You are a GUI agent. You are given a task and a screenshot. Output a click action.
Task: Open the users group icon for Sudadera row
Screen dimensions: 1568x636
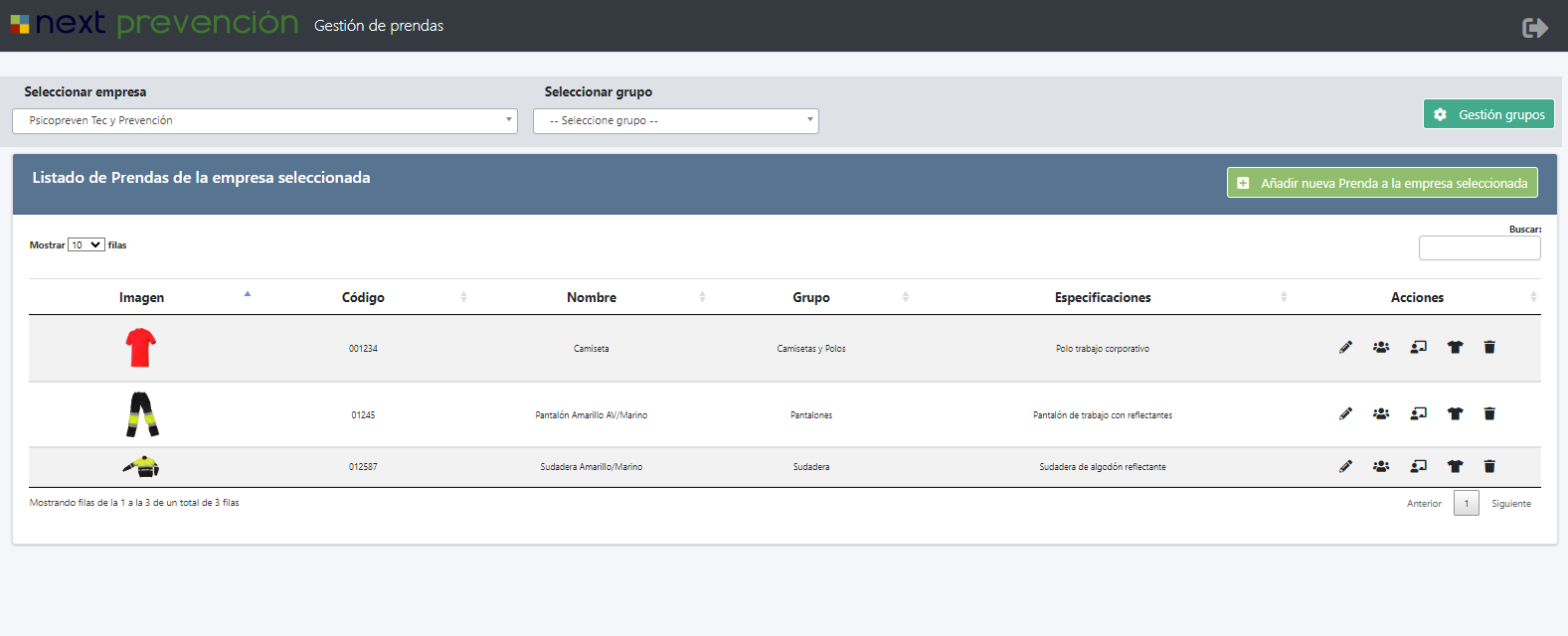click(1381, 466)
